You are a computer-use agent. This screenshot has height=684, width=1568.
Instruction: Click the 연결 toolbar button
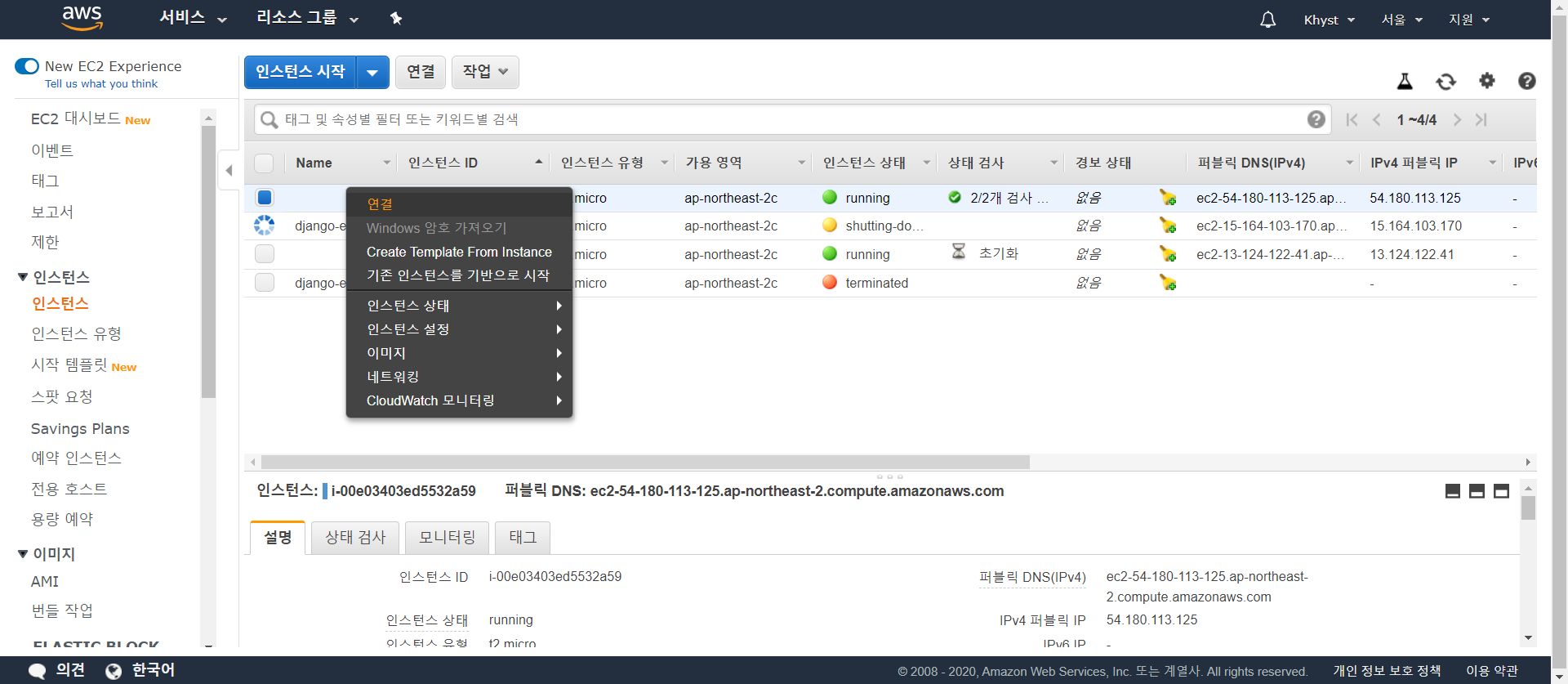pos(421,72)
